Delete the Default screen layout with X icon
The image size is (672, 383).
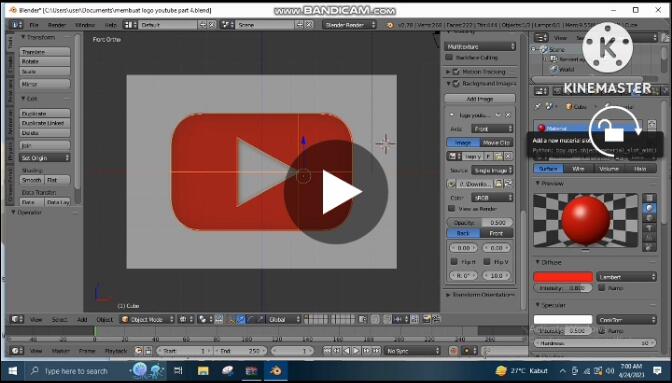[211, 25]
